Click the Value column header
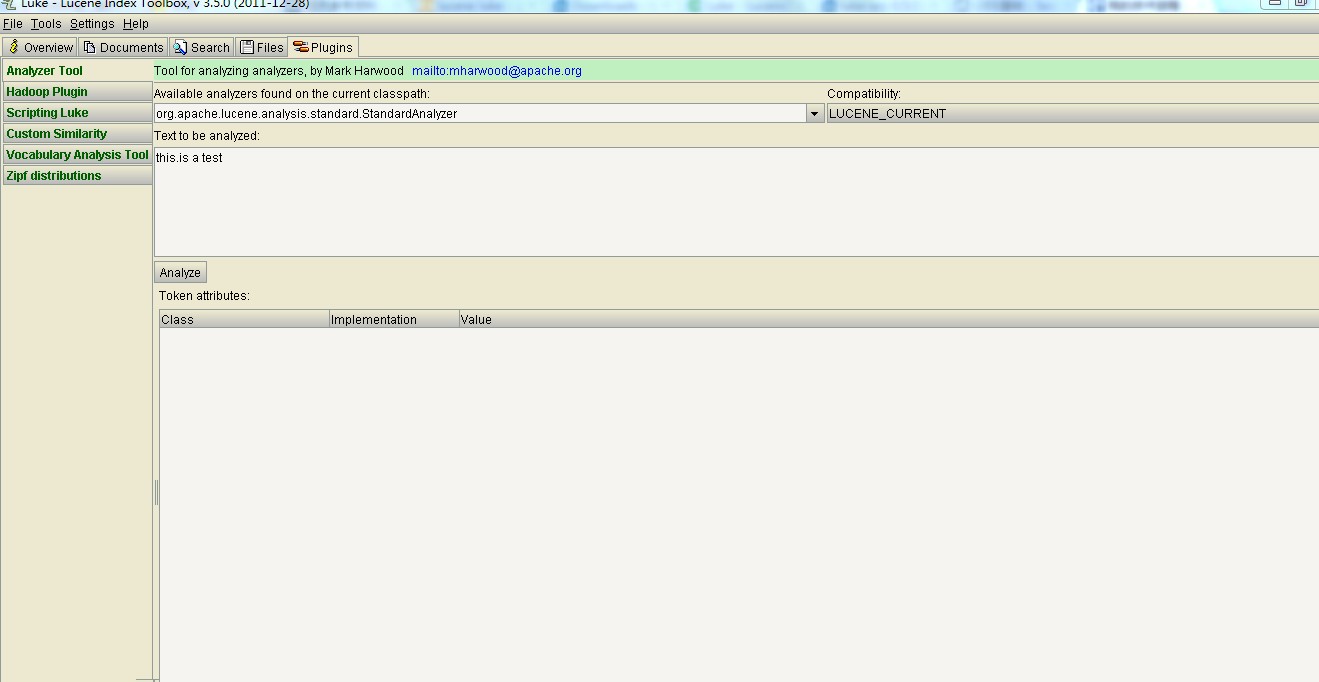The image size is (1319, 682). click(x=889, y=320)
